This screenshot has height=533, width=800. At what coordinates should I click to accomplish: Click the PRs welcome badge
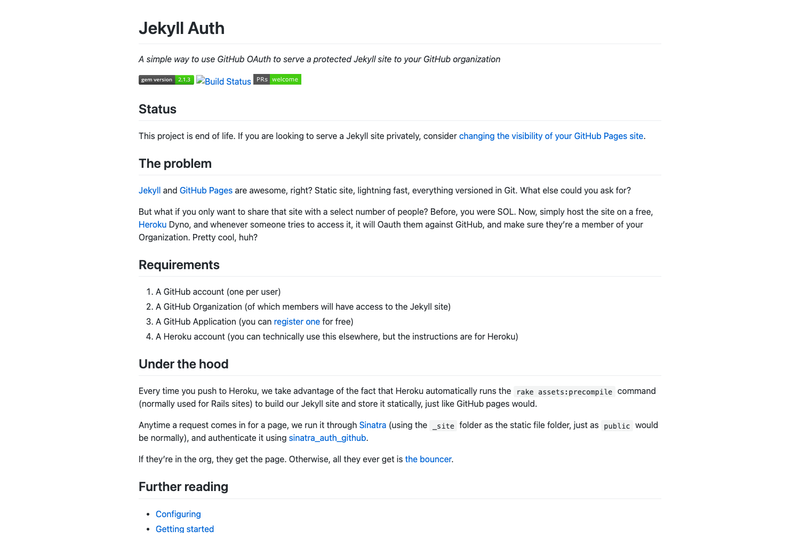[x=277, y=80]
